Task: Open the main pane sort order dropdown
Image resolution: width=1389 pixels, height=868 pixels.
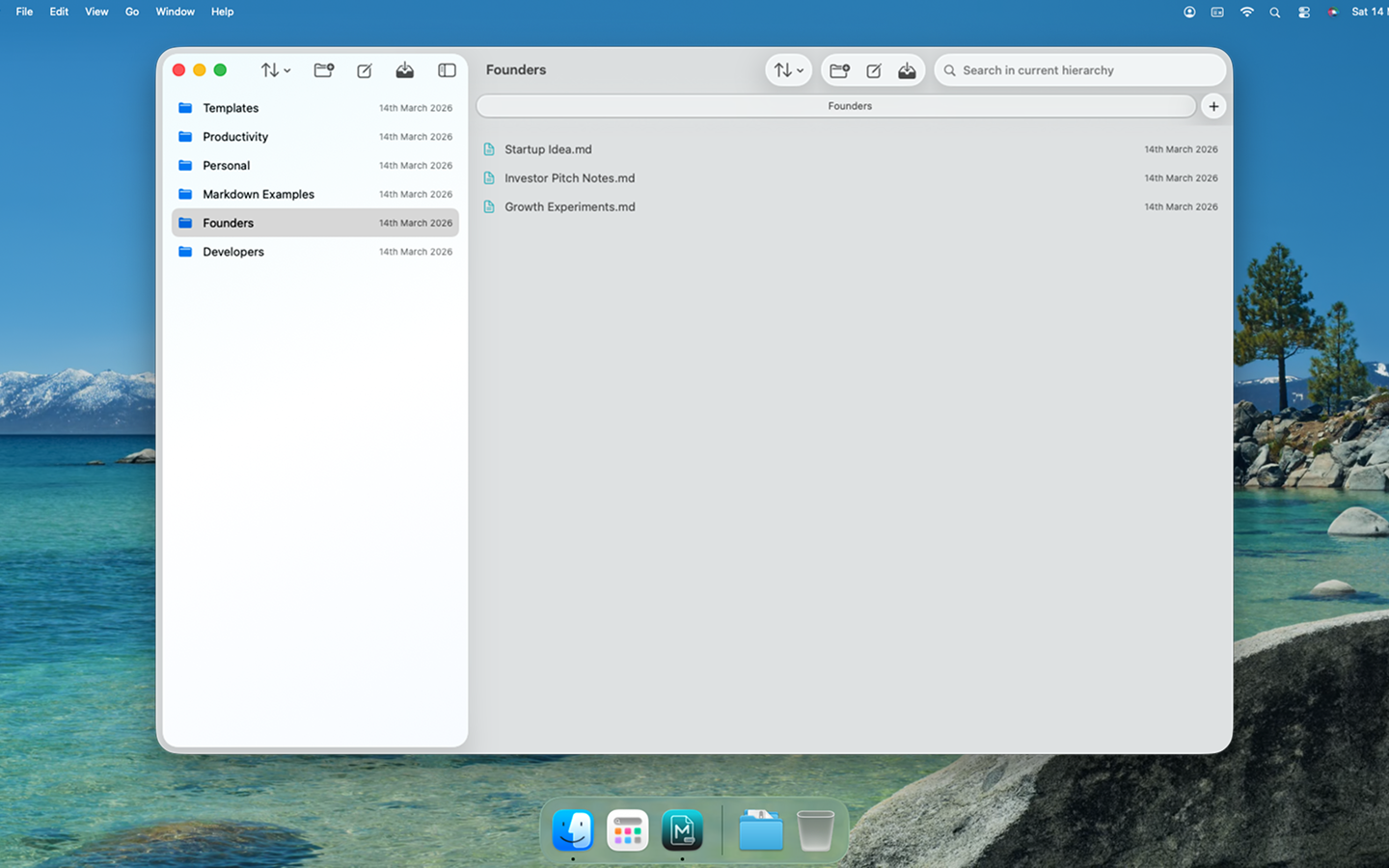Action: point(789,70)
